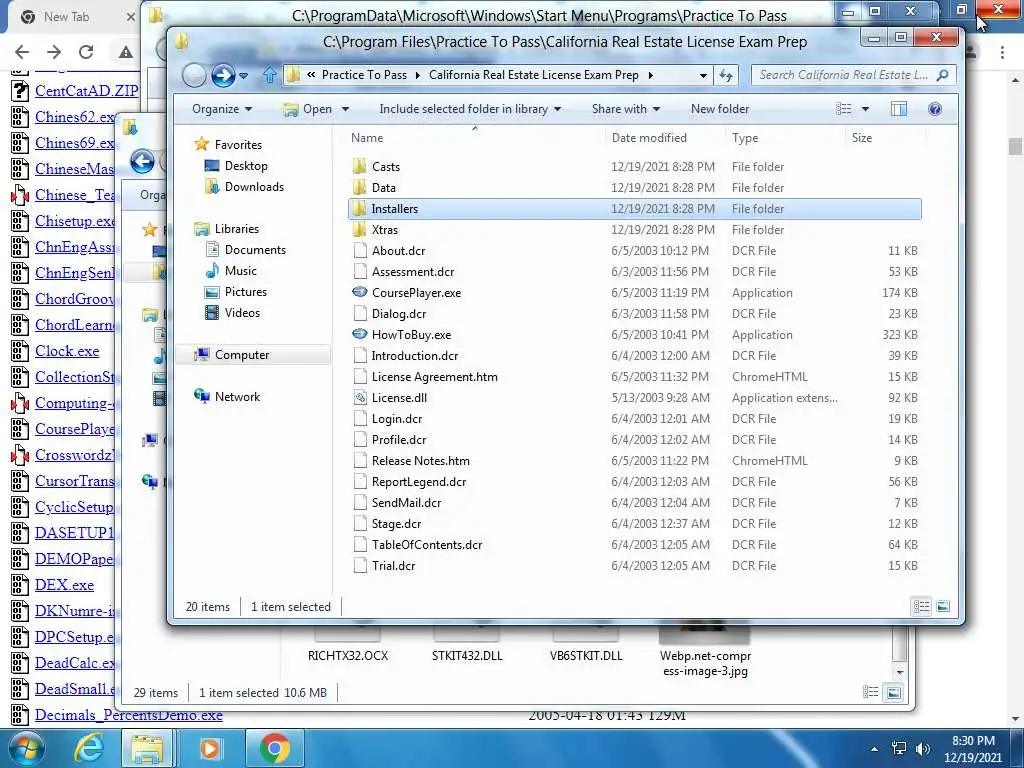Viewport: 1024px width, 768px height.
Task: Open the Organize dropdown menu
Action: coord(221,109)
